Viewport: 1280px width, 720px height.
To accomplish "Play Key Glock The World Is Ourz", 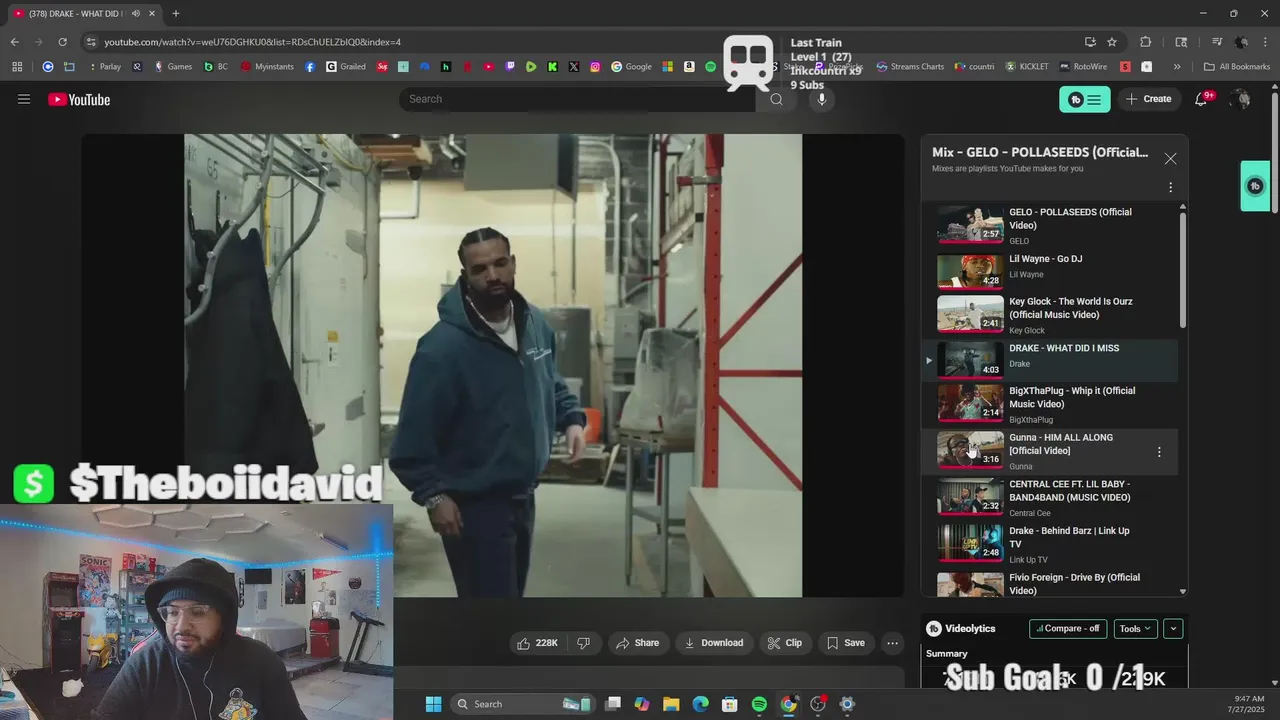I will [1049, 314].
